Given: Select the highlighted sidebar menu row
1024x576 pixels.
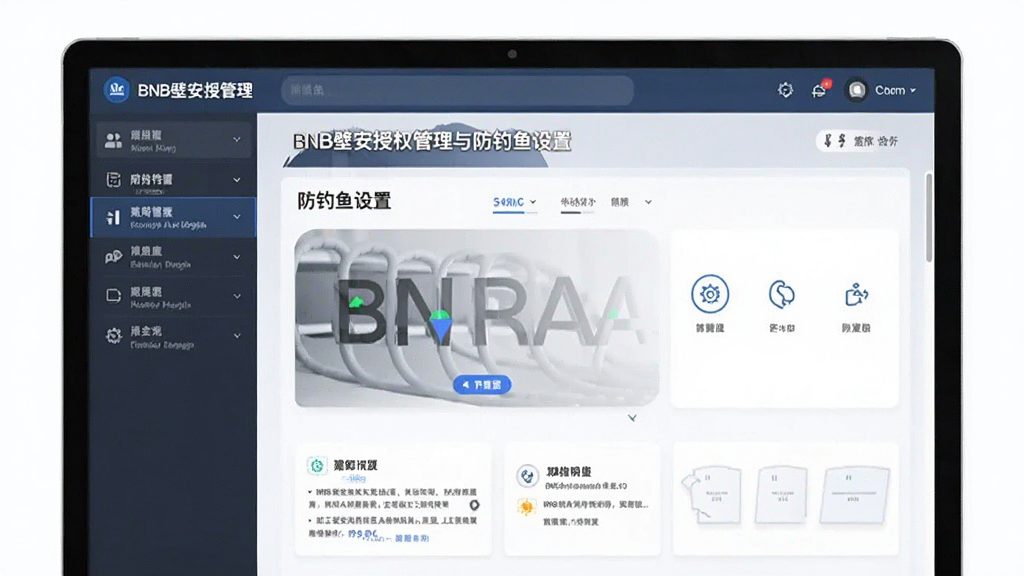Looking at the screenshot, I should pos(173,217).
